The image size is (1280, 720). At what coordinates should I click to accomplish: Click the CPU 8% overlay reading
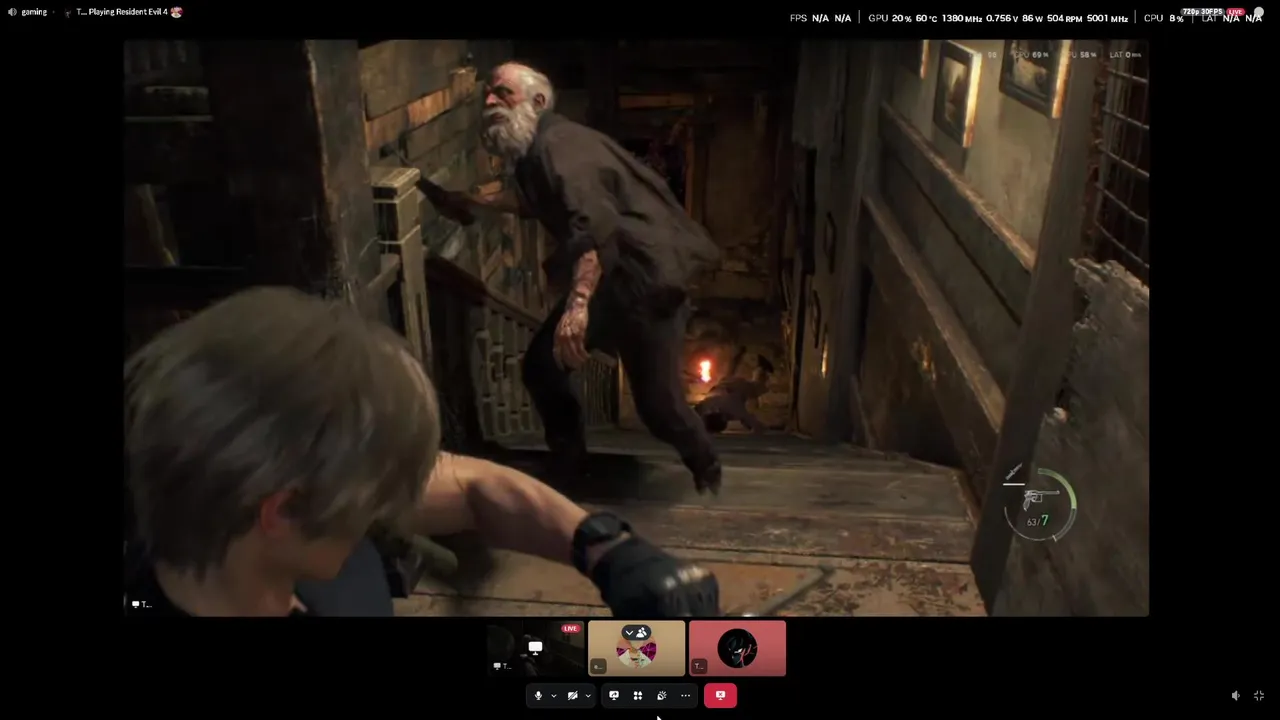[1163, 18]
